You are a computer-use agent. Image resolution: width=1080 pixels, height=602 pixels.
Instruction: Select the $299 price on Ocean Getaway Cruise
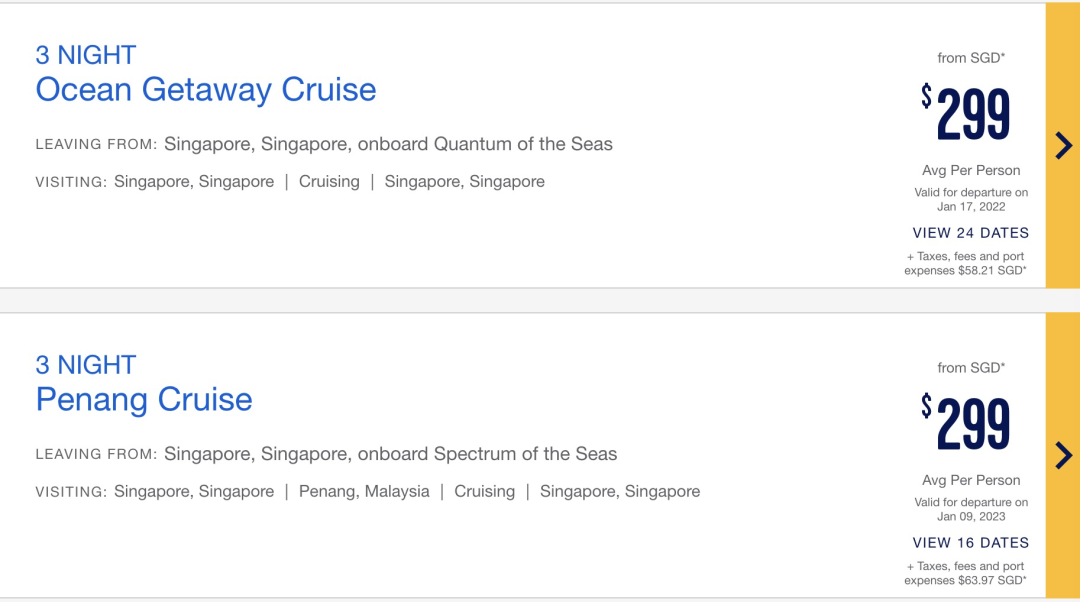click(x=966, y=114)
